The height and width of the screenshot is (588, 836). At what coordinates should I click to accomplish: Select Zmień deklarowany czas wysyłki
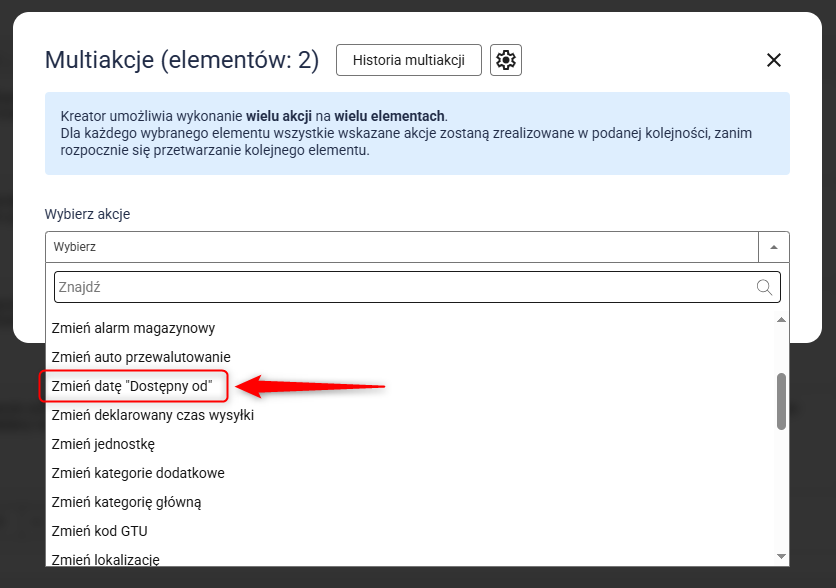click(152, 415)
